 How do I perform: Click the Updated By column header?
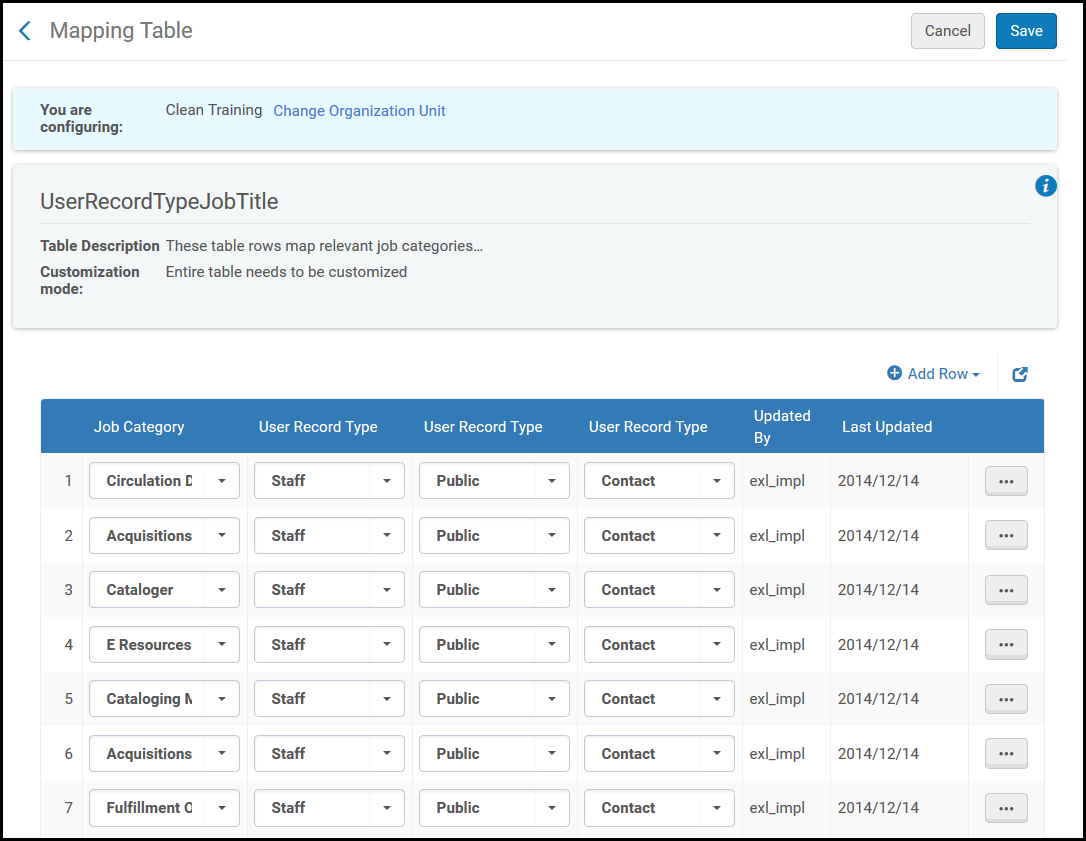tap(781, 427)
